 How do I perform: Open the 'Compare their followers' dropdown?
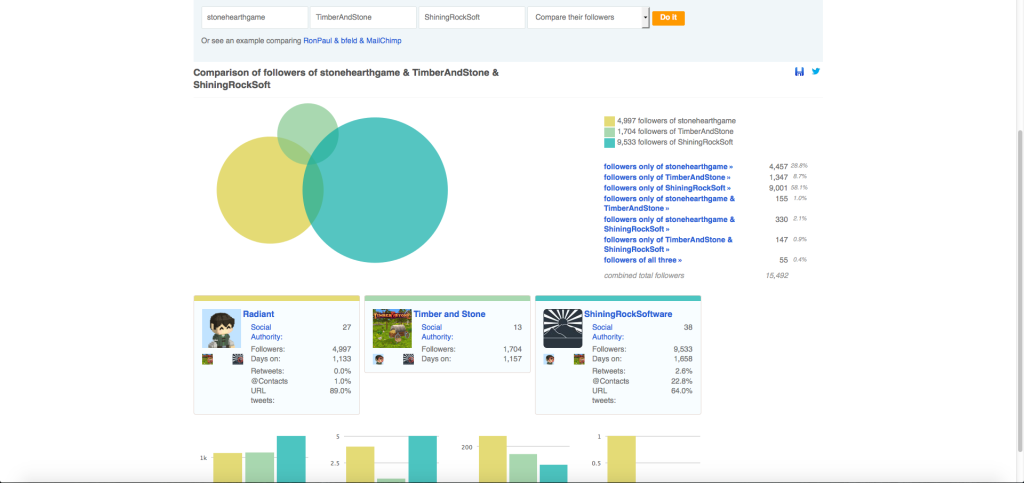[x=588, y=18]
